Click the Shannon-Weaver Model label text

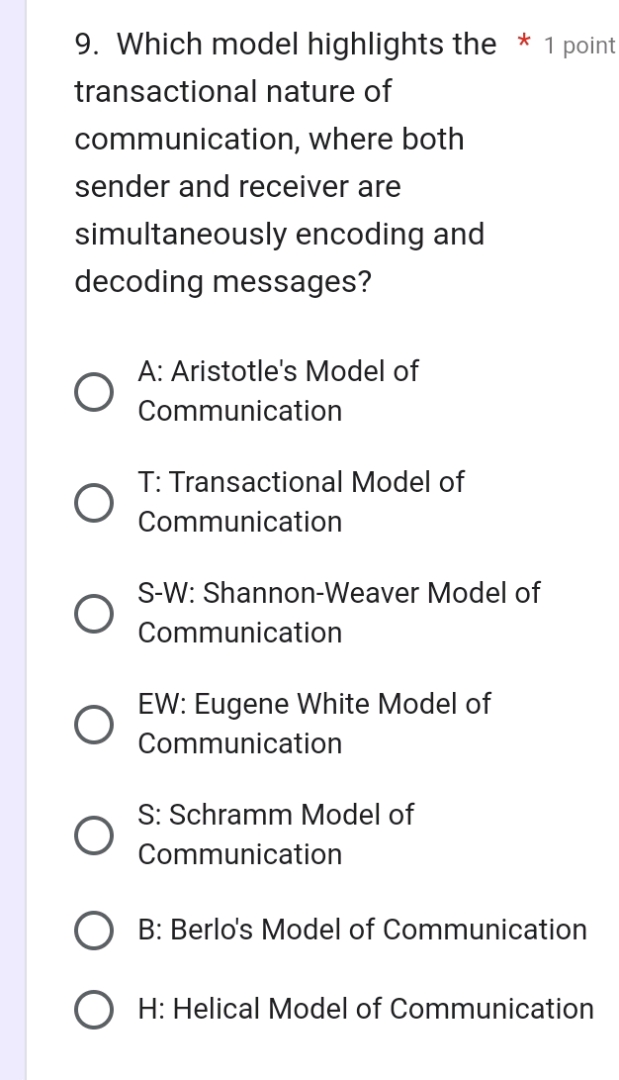(338, 614)
